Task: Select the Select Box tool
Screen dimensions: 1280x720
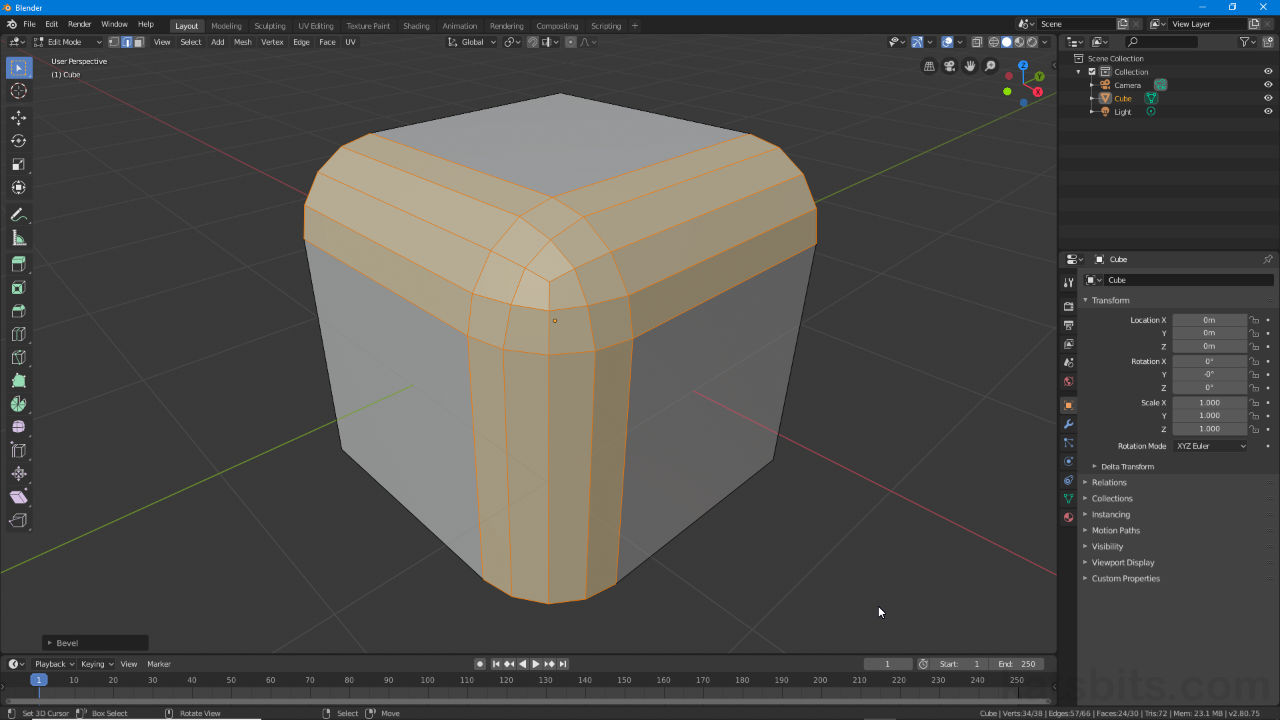Action: pyautogui.click(x=19, y=68)
